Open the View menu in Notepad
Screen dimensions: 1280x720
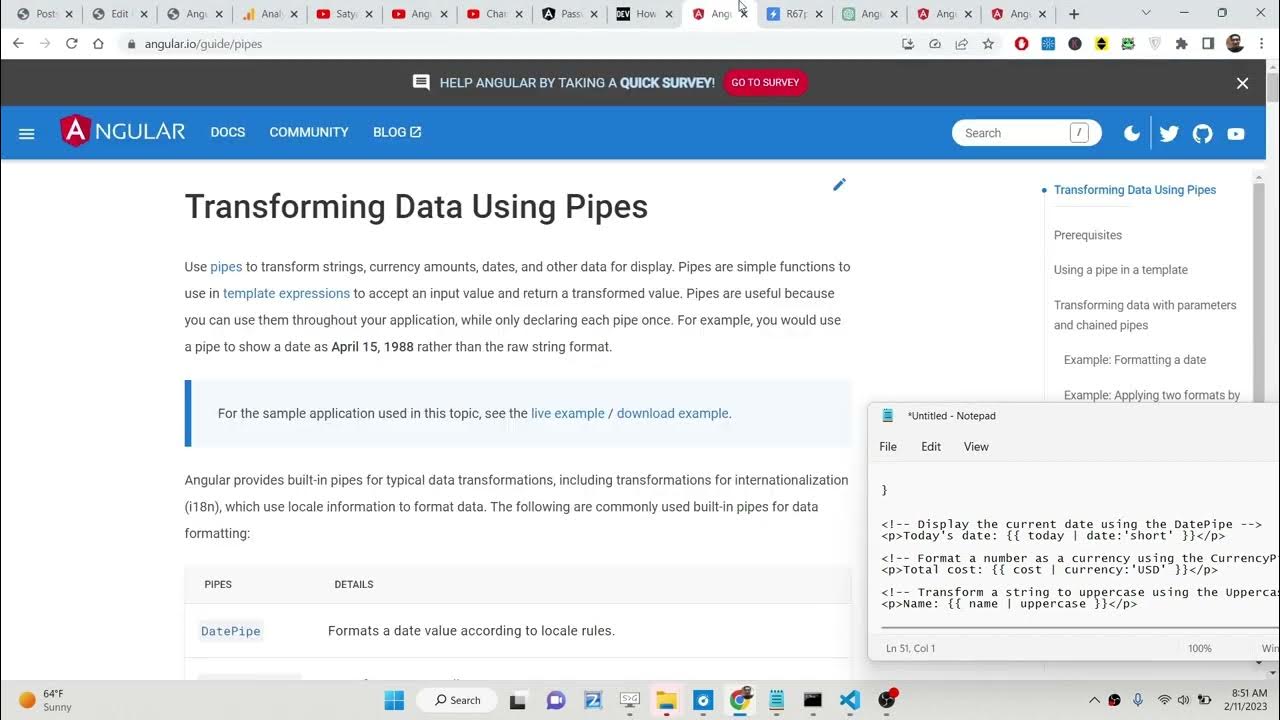(x=976, y=447)
